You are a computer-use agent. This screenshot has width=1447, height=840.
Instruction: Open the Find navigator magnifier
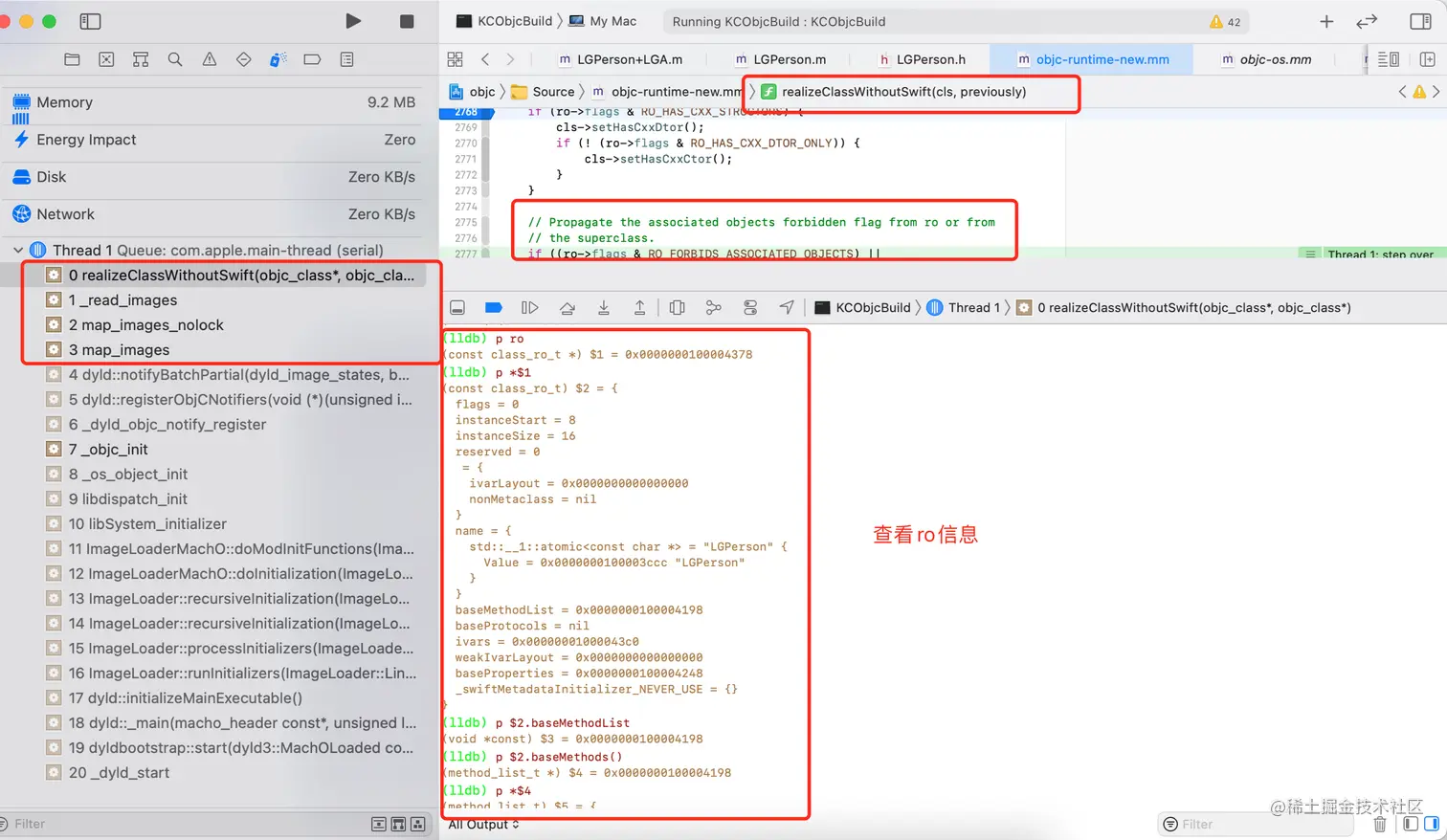[x=175, y=59]
